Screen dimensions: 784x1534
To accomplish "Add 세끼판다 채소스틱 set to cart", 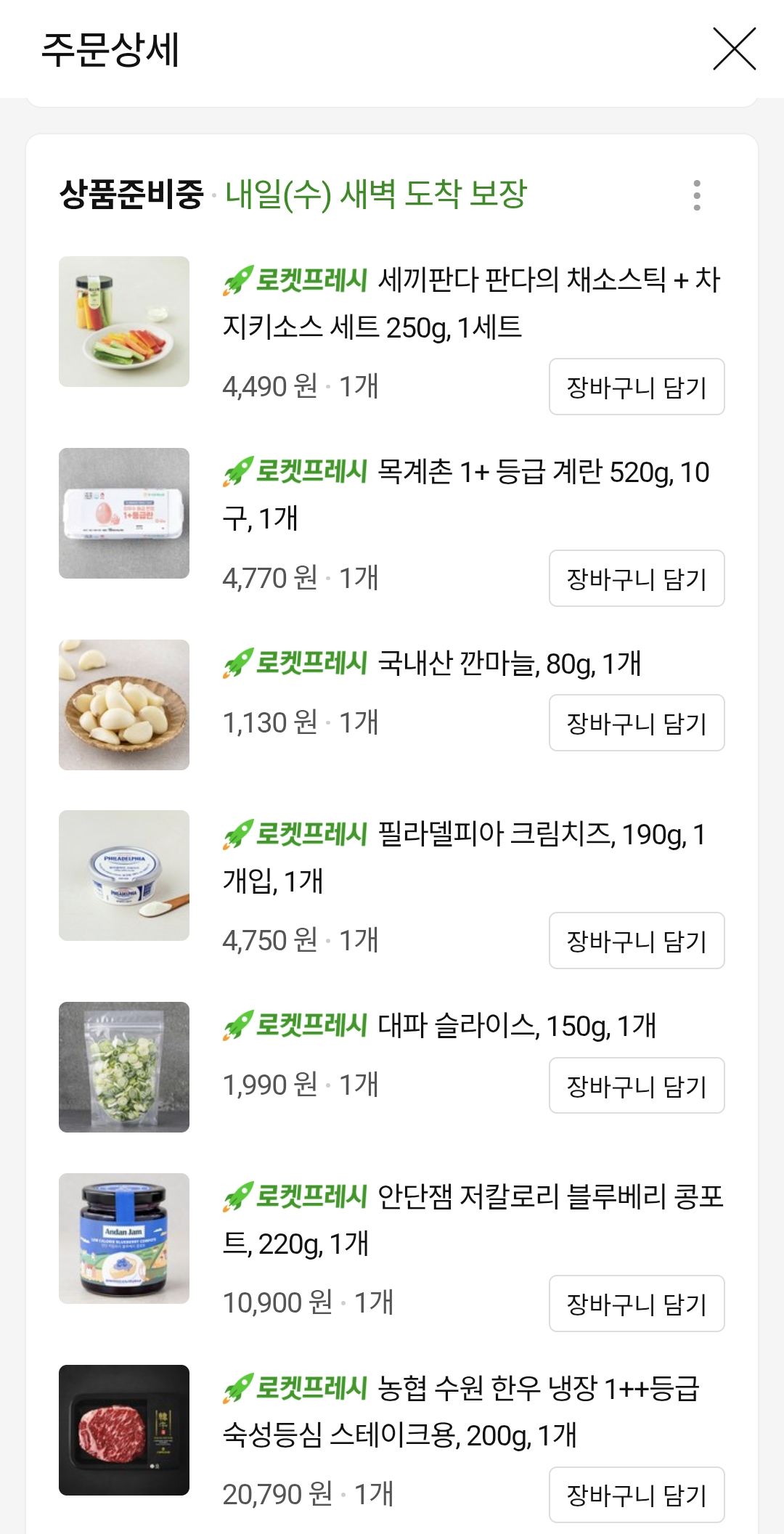I will (x=637, y=387).
